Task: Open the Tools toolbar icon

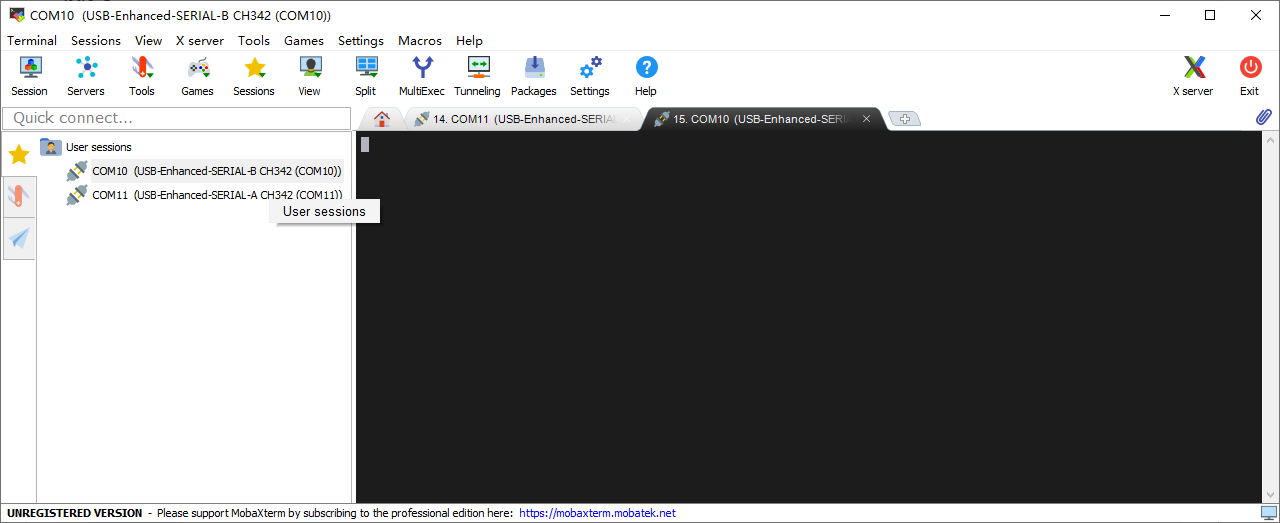Action: (x=142, y=76)
